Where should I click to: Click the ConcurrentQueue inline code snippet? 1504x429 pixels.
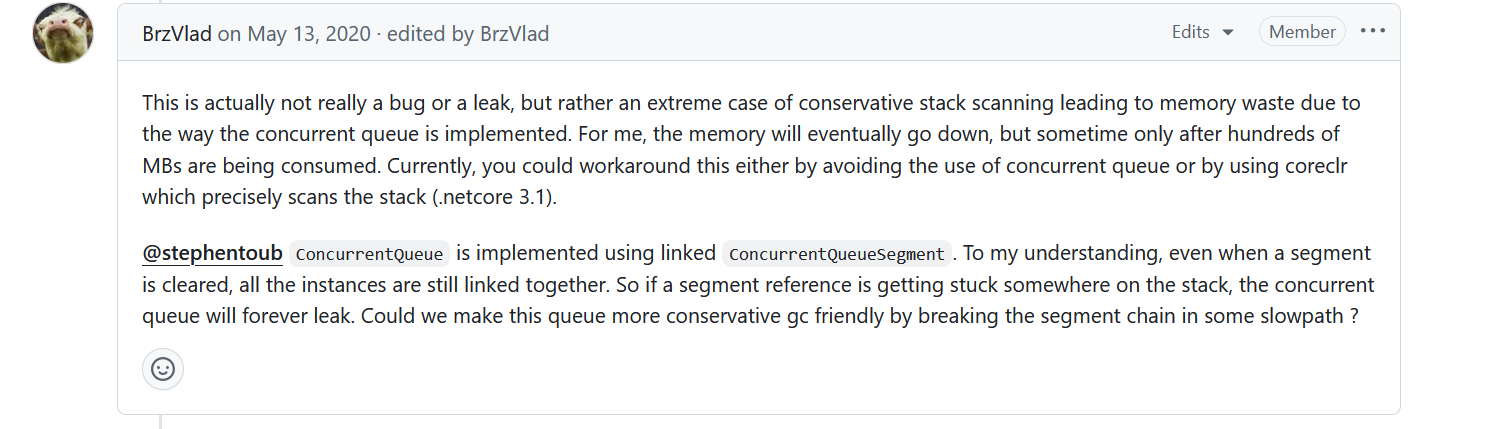[x=370, y=254]
